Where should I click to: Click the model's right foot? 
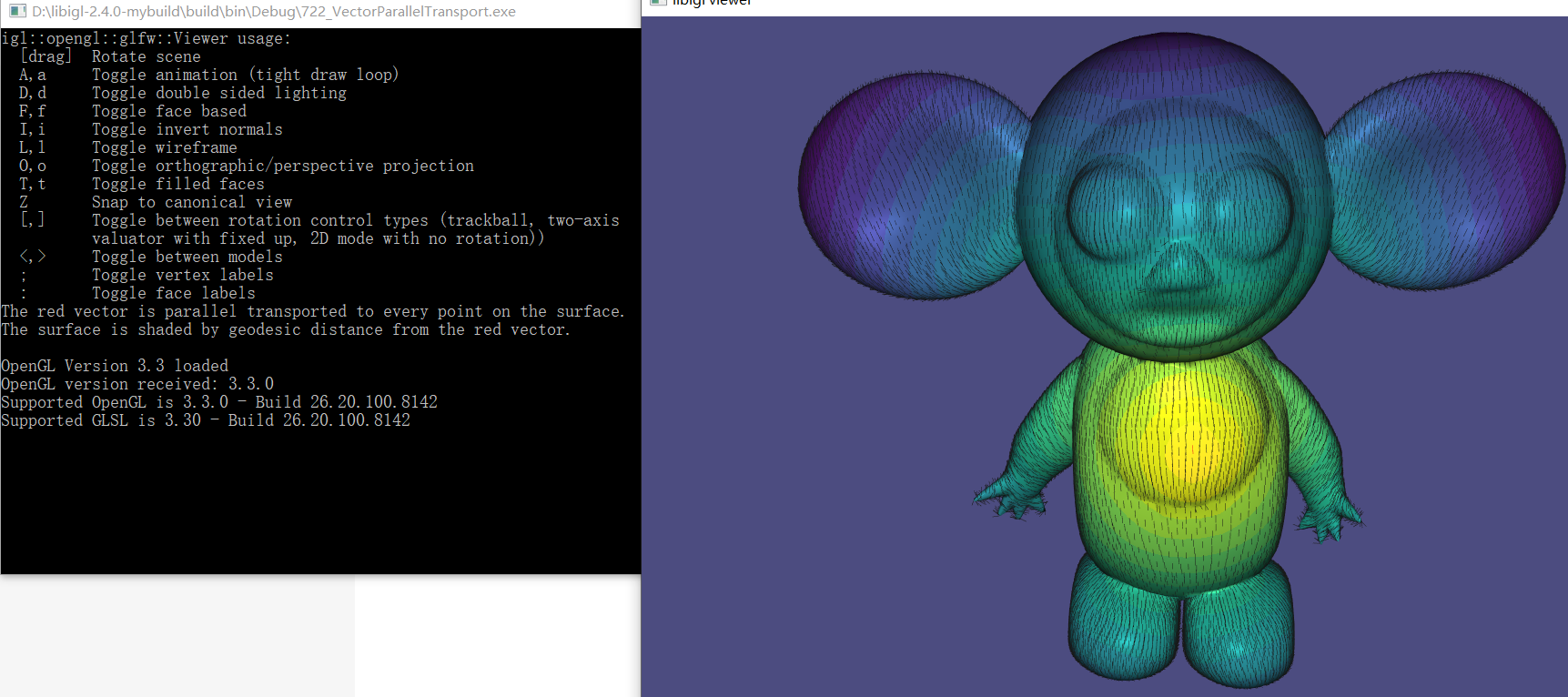click(x=1238, y=623)
